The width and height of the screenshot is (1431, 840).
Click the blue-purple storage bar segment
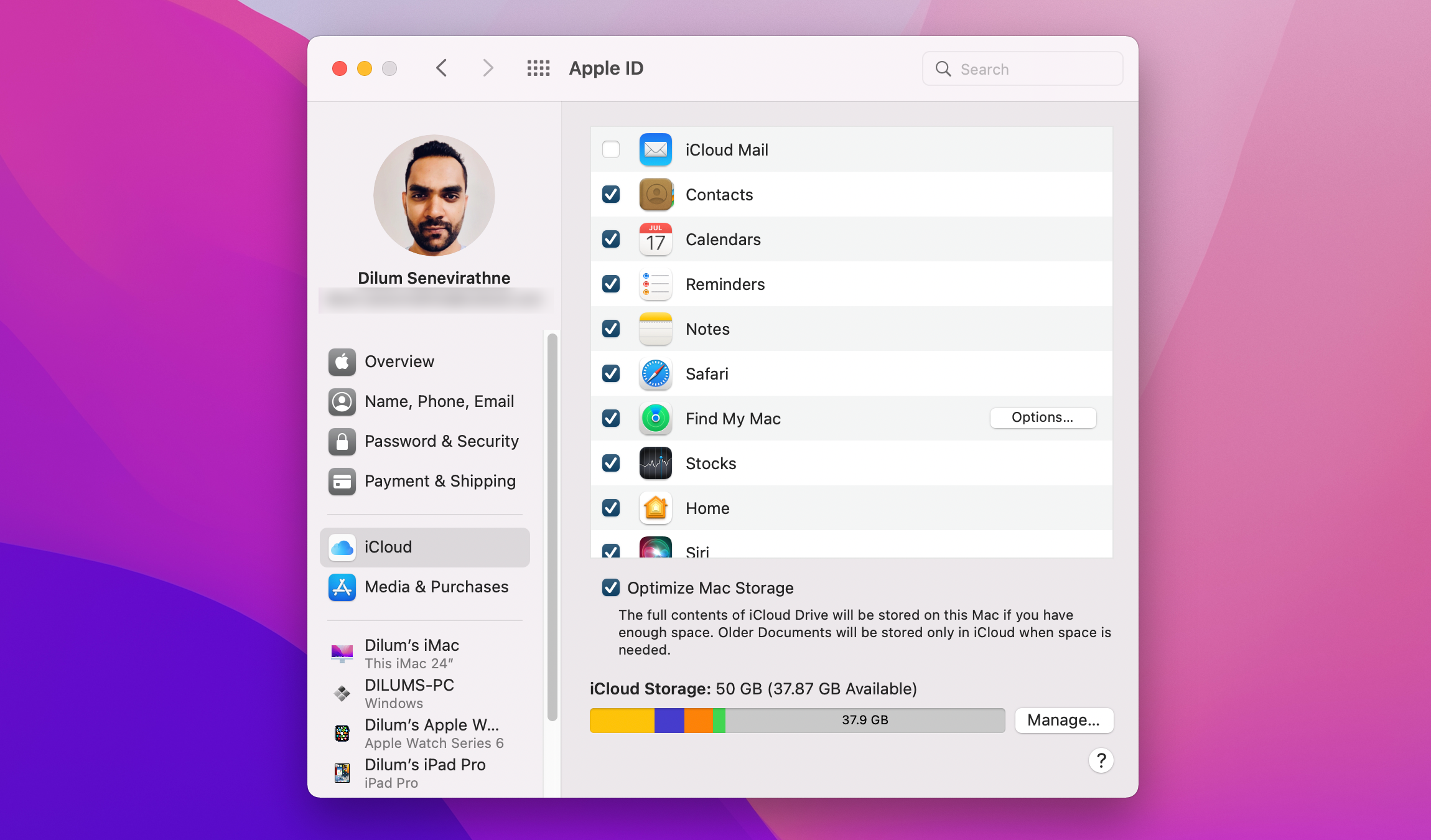coord(669,721)
